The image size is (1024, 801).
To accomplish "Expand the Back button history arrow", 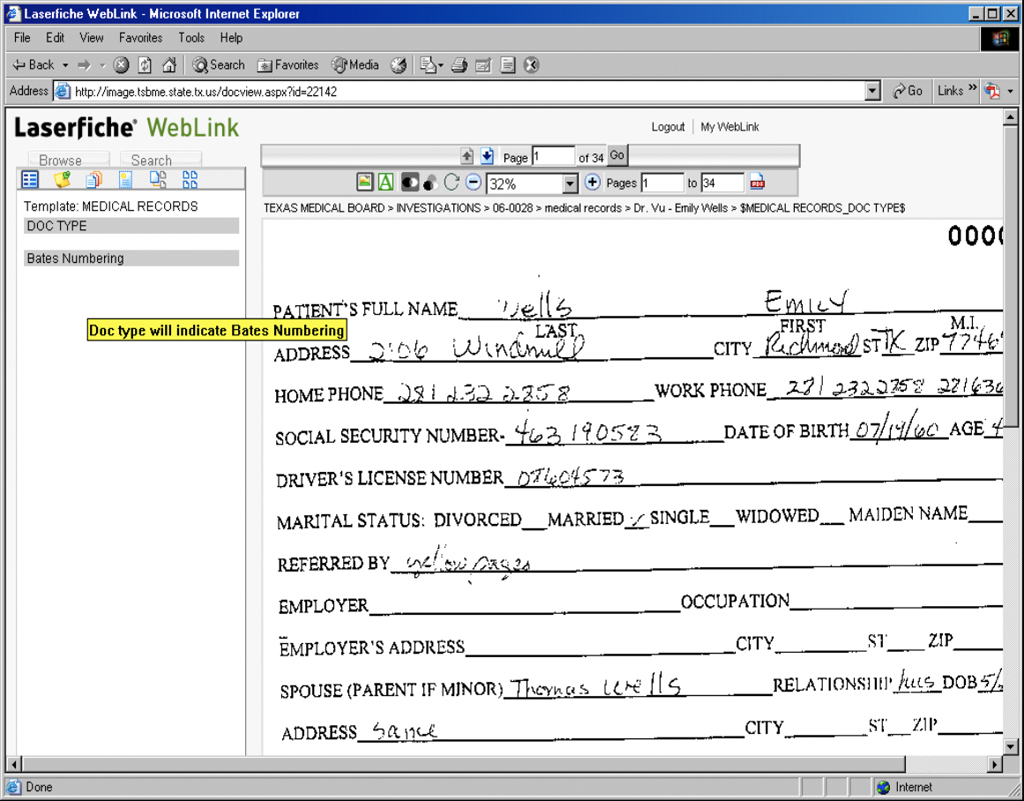I will click(x=65, y=65).
